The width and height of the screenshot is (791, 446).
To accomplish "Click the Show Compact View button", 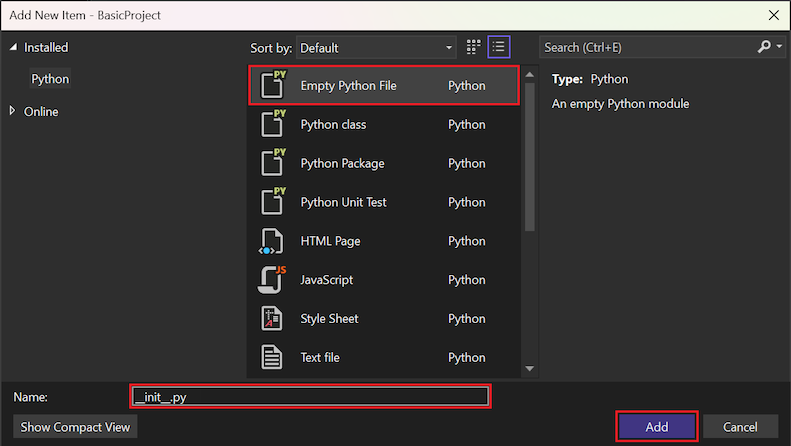I will 75,427.
